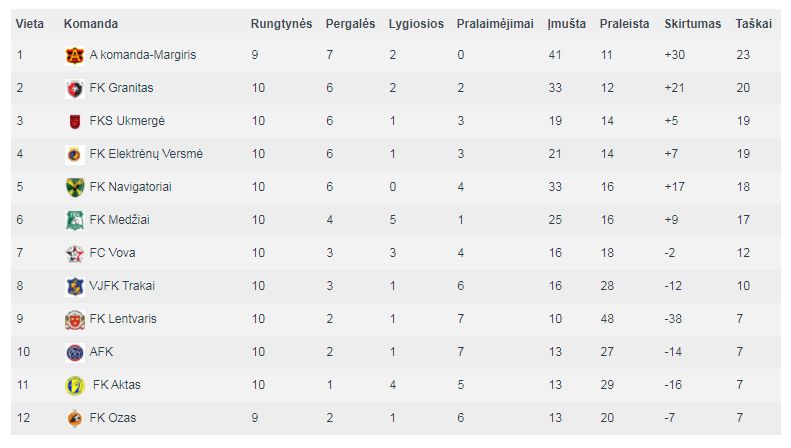Open the FK Navigatoriai green-yellow crest

(75, 188)
